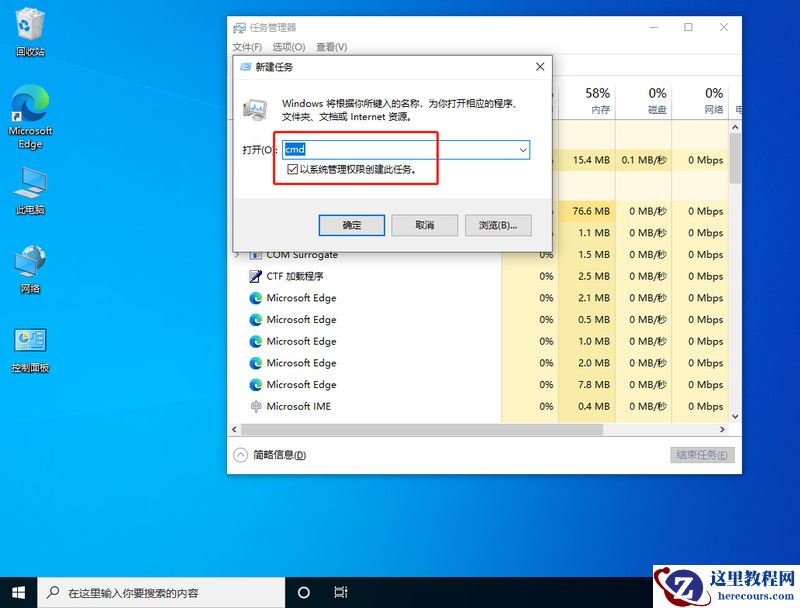Open the 打开 combo box dropdown
Screen dimensions: 800x608
tap(522, 148)
